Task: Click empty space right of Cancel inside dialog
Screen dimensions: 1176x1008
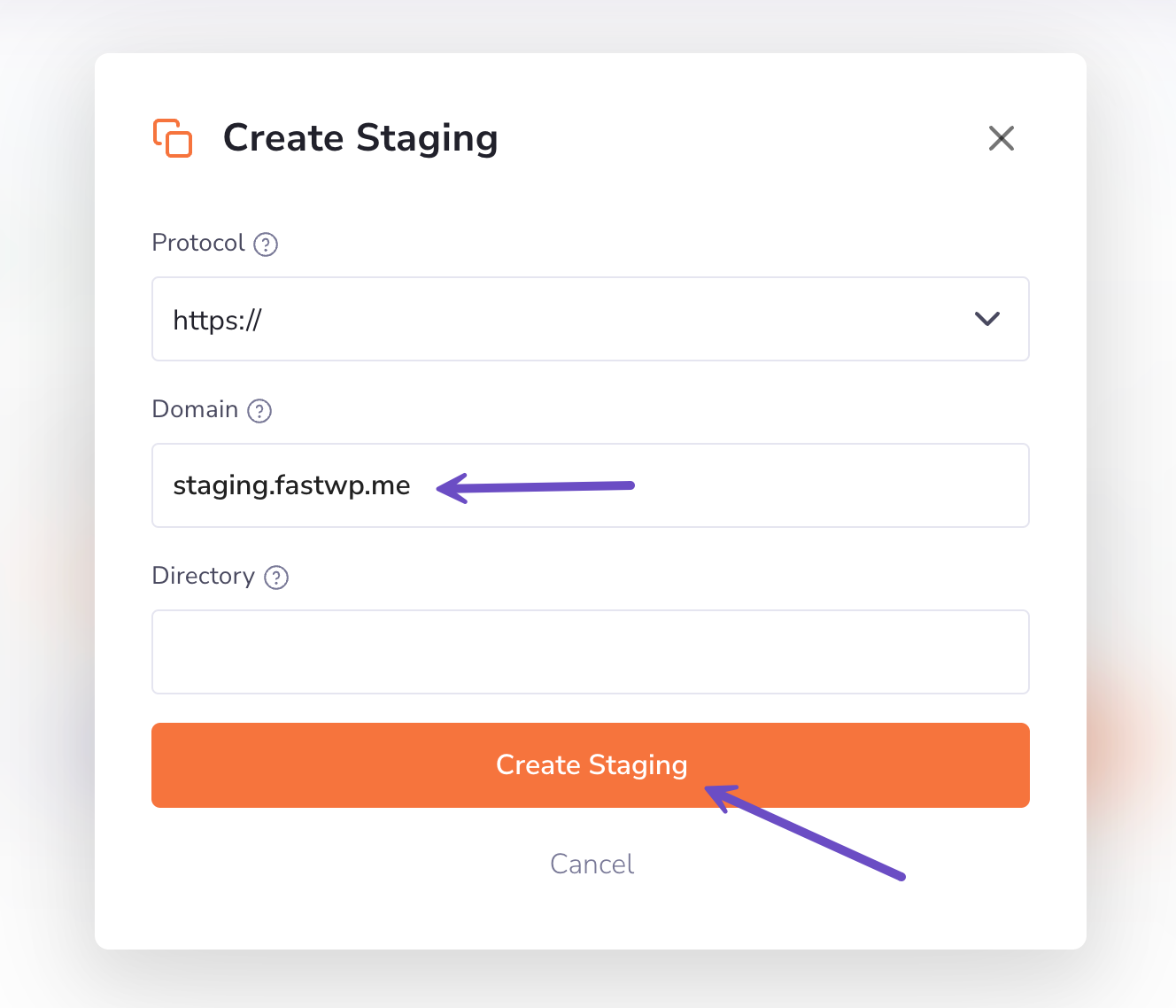Action: coord(974,903)
